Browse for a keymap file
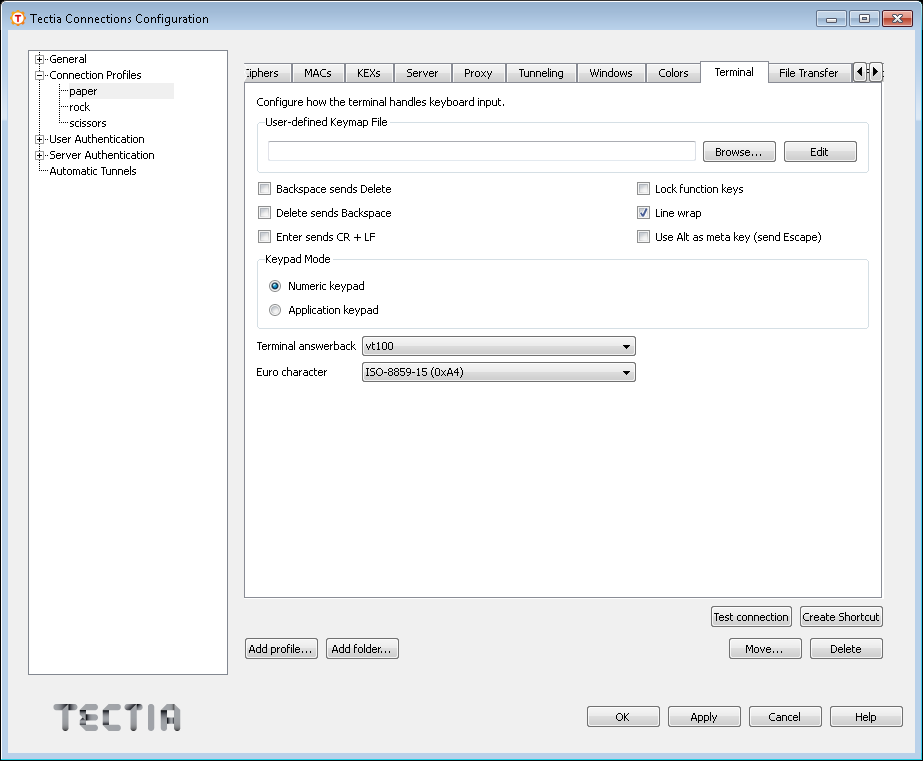The height and width of the screenshot is (761, 923). pos(738,151)
